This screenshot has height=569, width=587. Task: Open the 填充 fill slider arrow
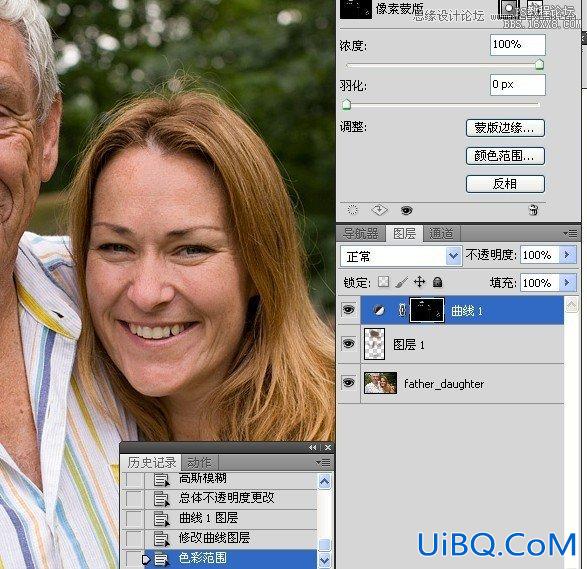(567, 283)
